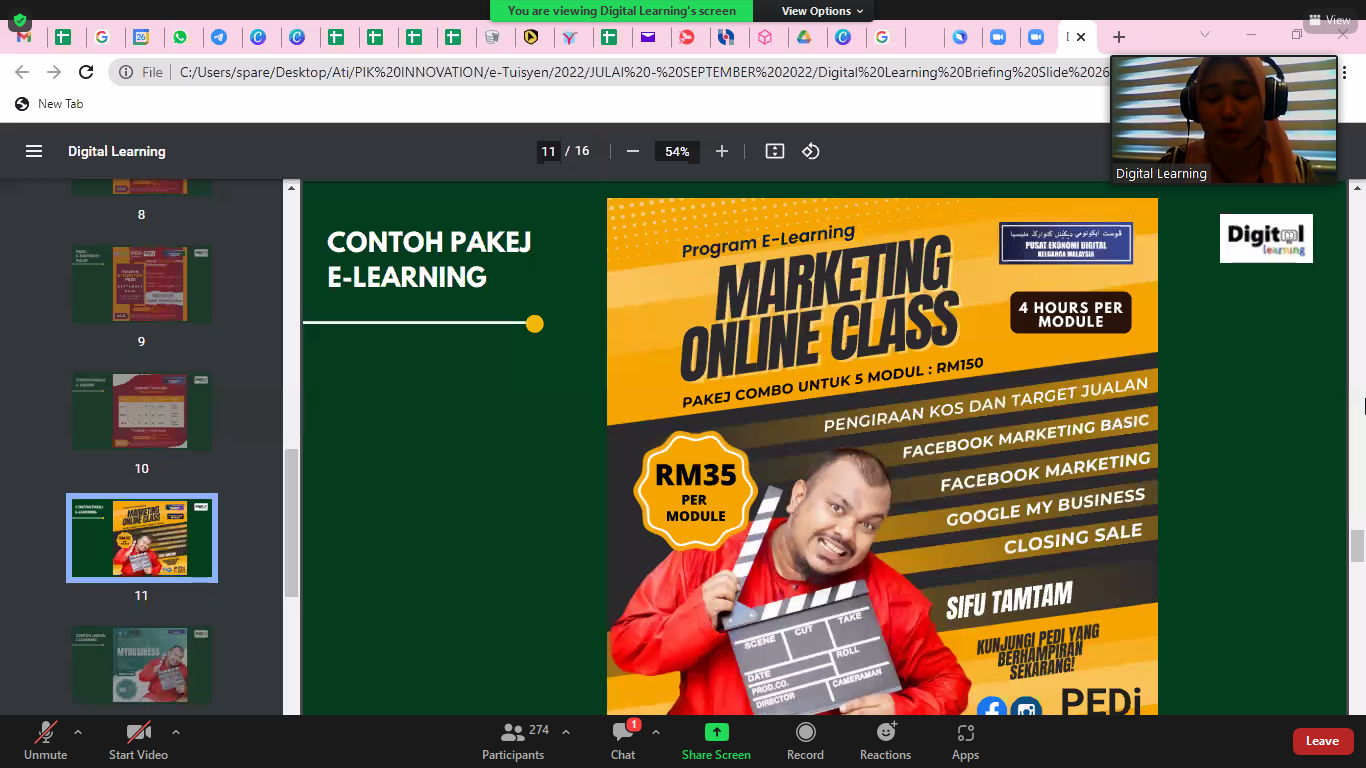Switch to the Google Drive tab
The image size is (1366, 768).
803,37
